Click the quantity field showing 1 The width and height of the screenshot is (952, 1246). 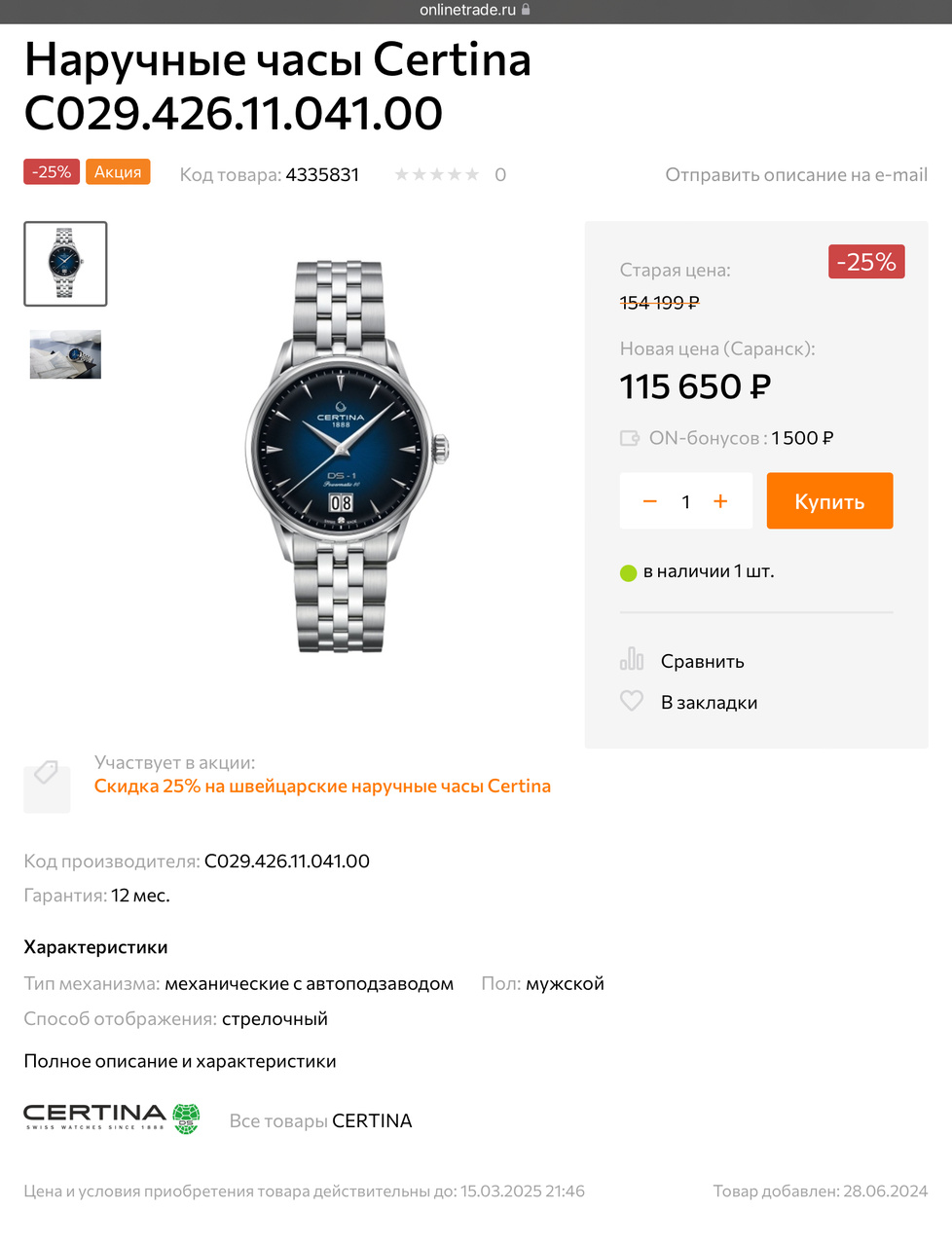pyautogui.click(x=685, y=501)
